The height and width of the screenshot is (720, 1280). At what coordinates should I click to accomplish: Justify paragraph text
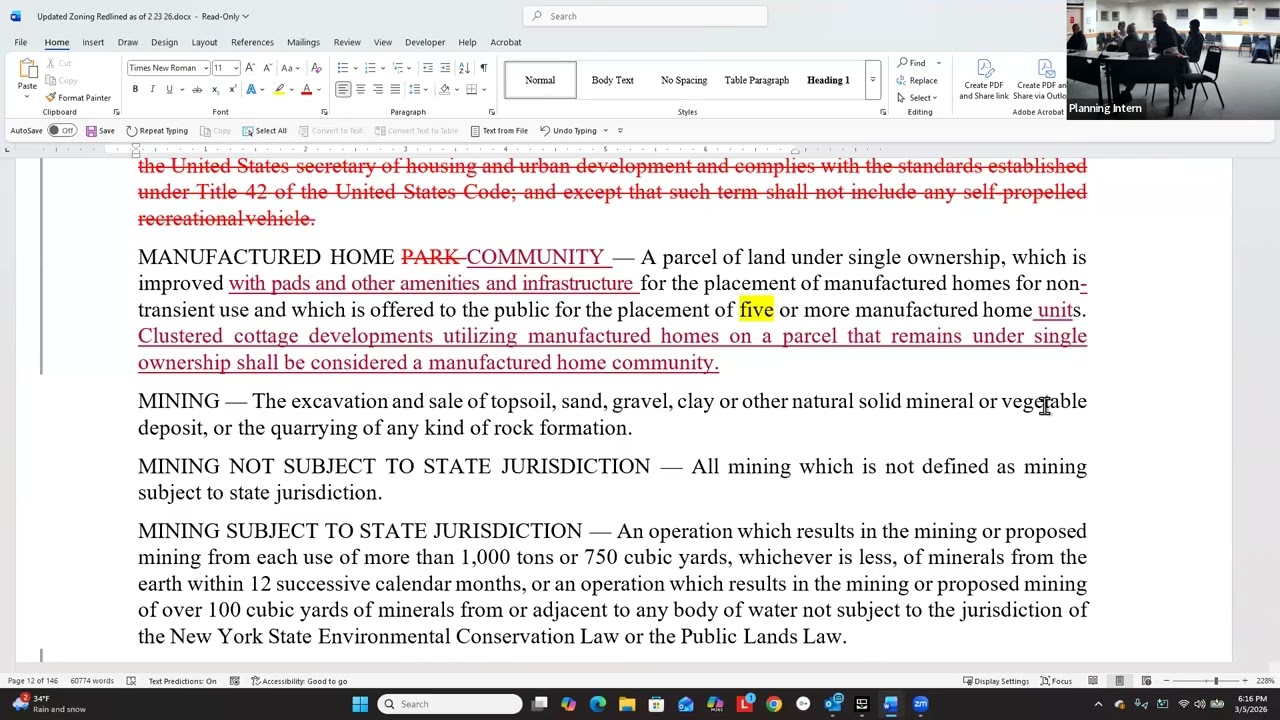click(395, 90)
